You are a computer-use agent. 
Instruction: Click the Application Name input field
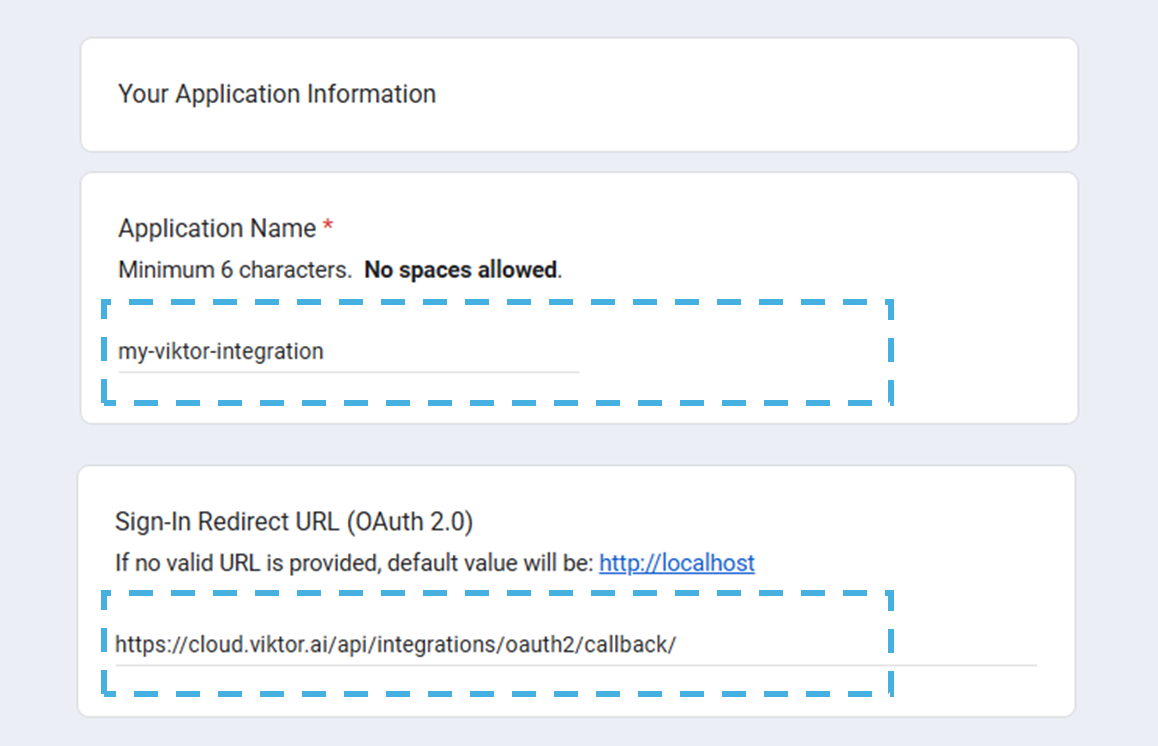348,352
